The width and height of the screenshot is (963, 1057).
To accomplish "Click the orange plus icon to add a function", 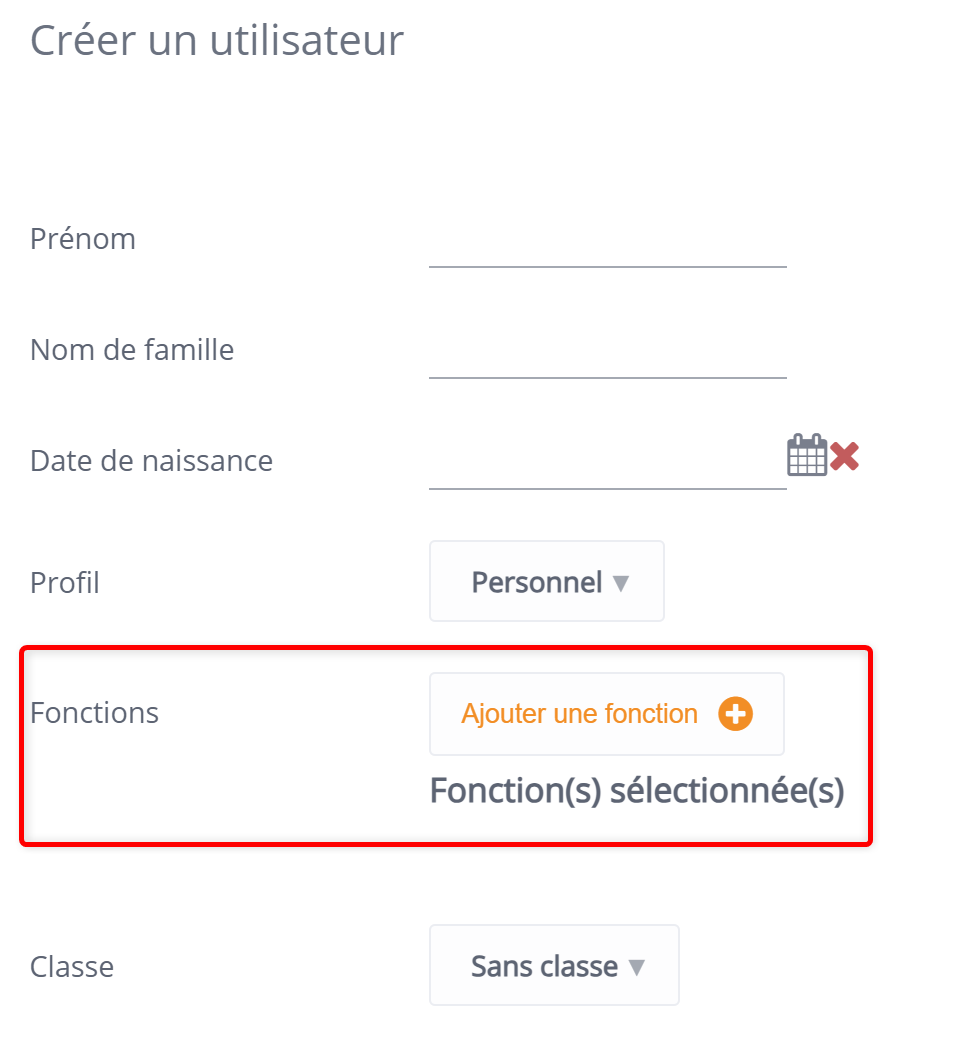I will pos(735,713).
